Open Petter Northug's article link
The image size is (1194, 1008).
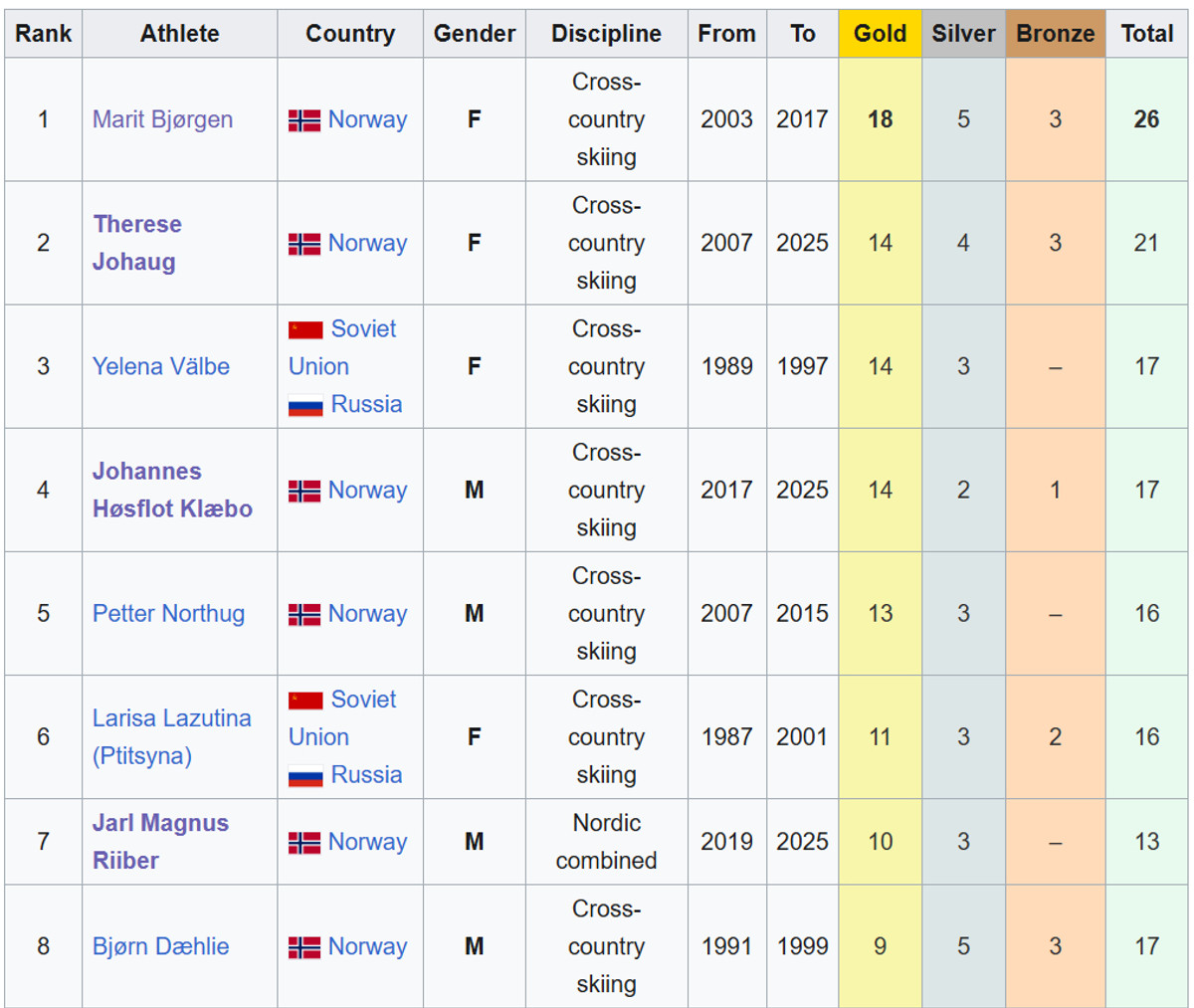pos(168,613)
